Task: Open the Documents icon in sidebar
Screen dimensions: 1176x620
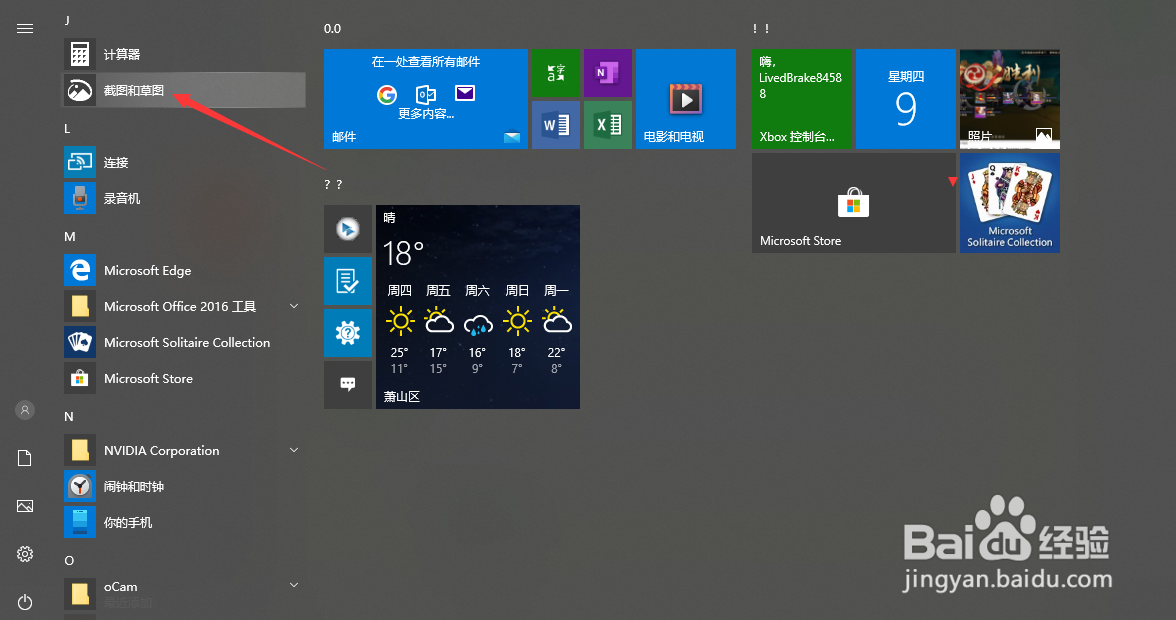Action: (x=25, y=458)
